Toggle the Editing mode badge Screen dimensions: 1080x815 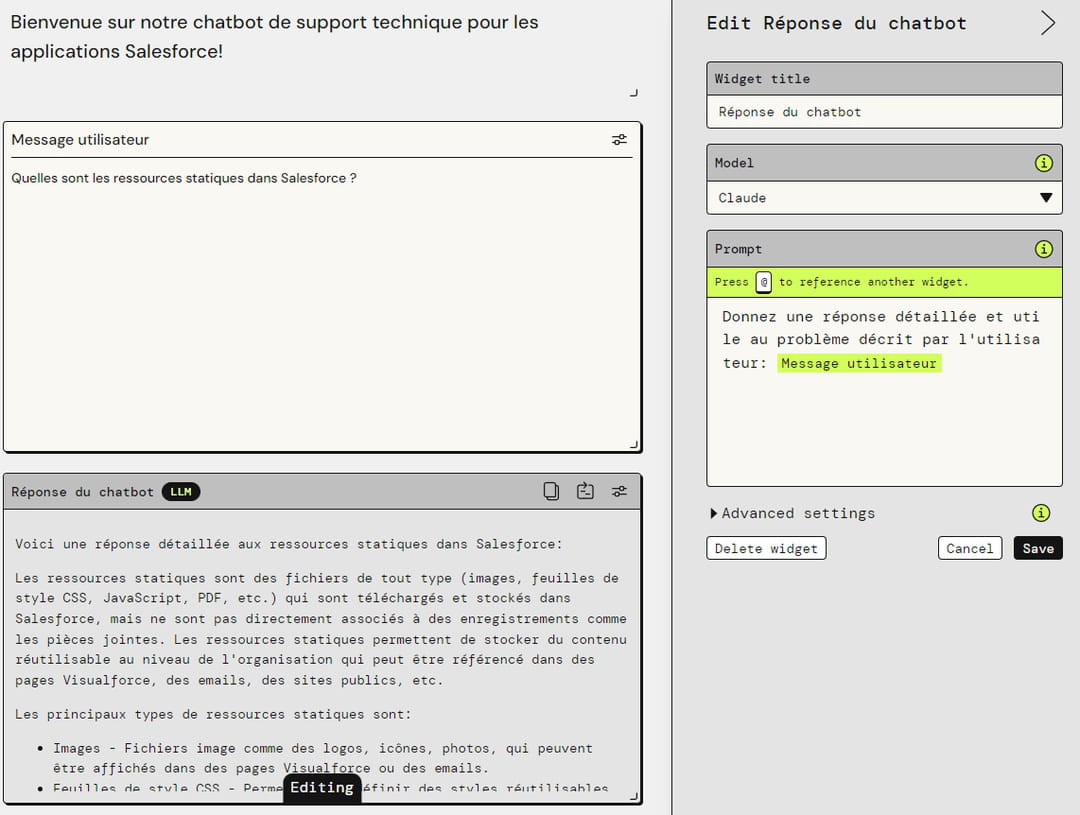tap(322, 788)
